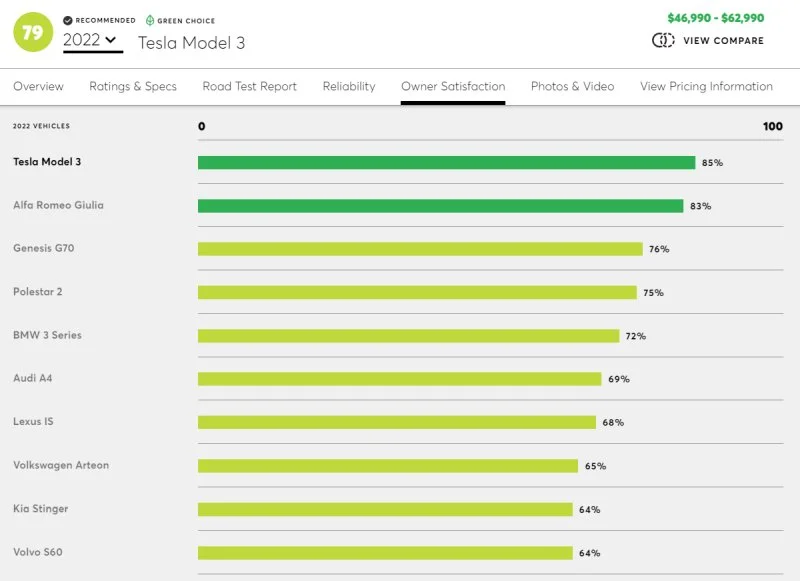Switch to the Overview tab
The width and height of the screenshot is (800, 581).
(x=38, y=87)
